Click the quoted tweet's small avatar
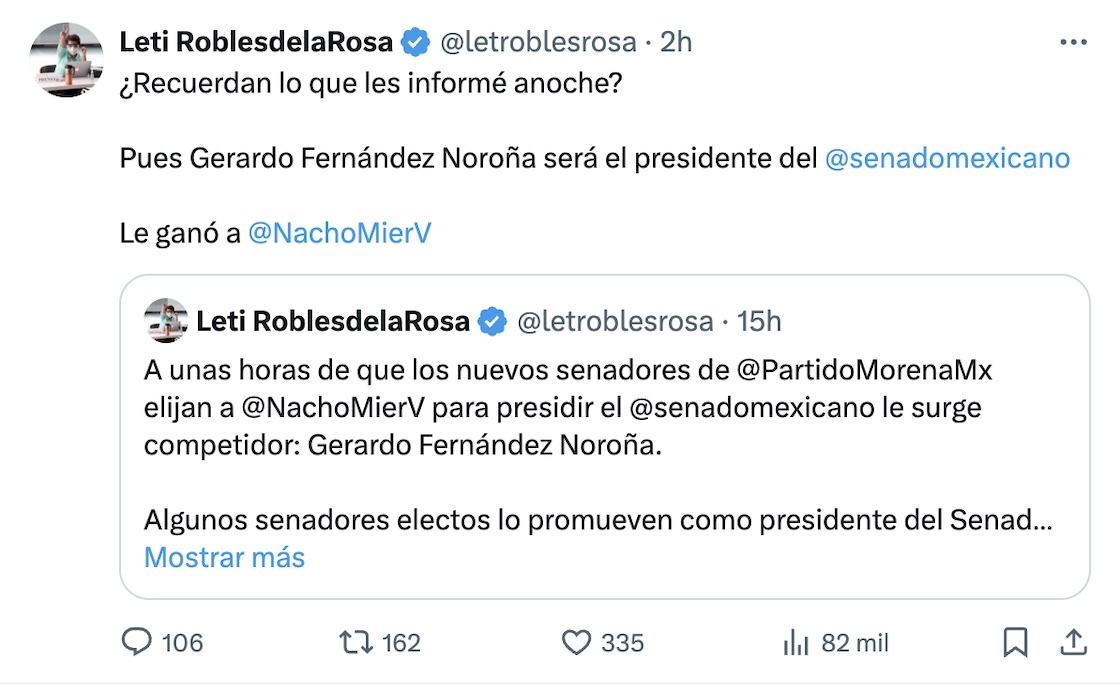The width and height of the screenshot is (1120, 690). point(166,320)
